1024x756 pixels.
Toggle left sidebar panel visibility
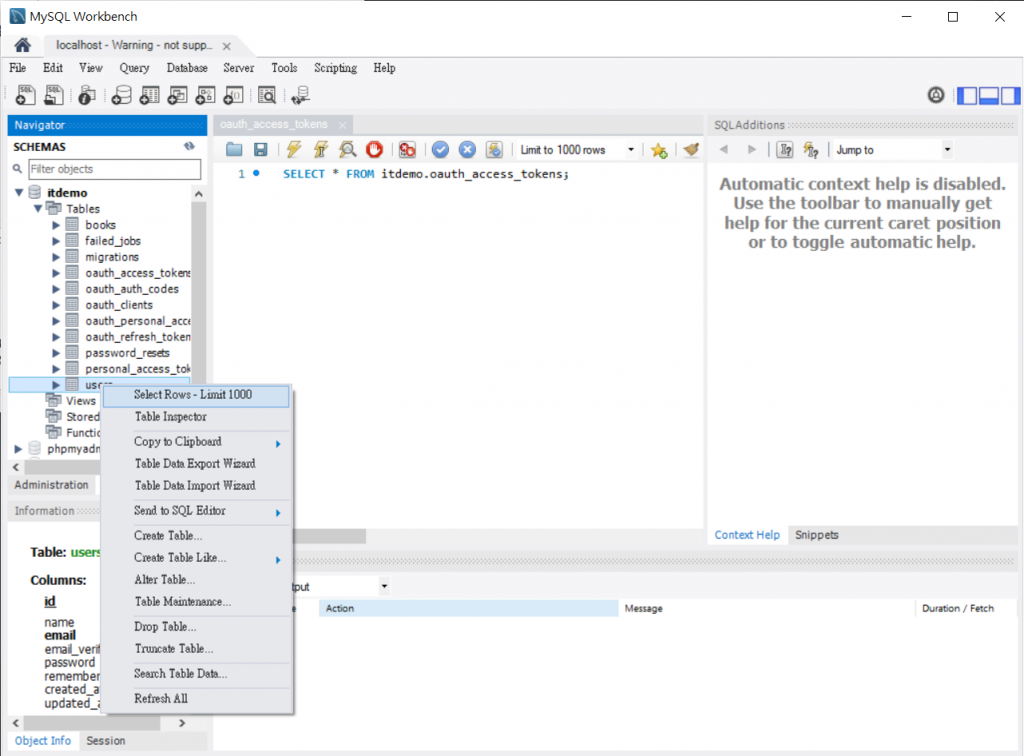967,95
